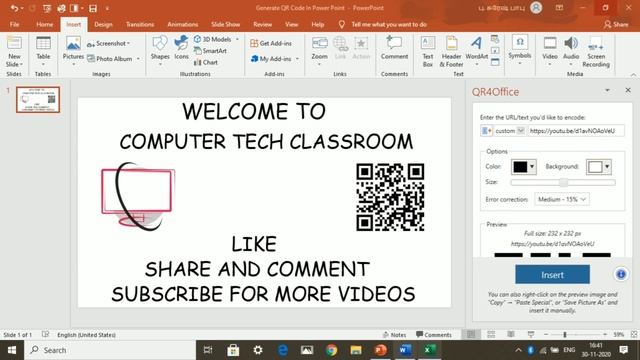Screen dimensions: 640x360
Task: Open the Shapes gallery
Action: pyautogui.click(x=160, y=51)
